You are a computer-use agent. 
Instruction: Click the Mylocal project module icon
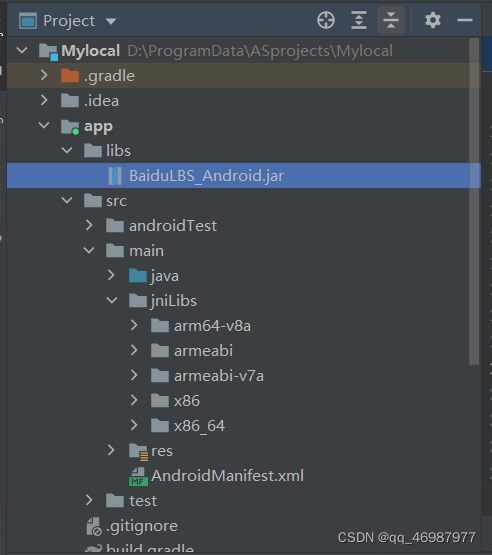point(48,52)
